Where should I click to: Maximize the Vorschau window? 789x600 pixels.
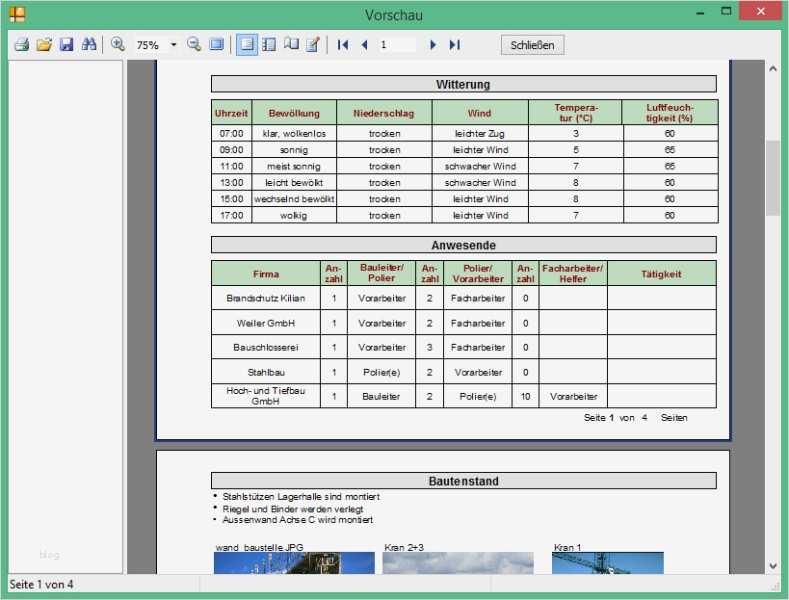click(x=726, y=11)
